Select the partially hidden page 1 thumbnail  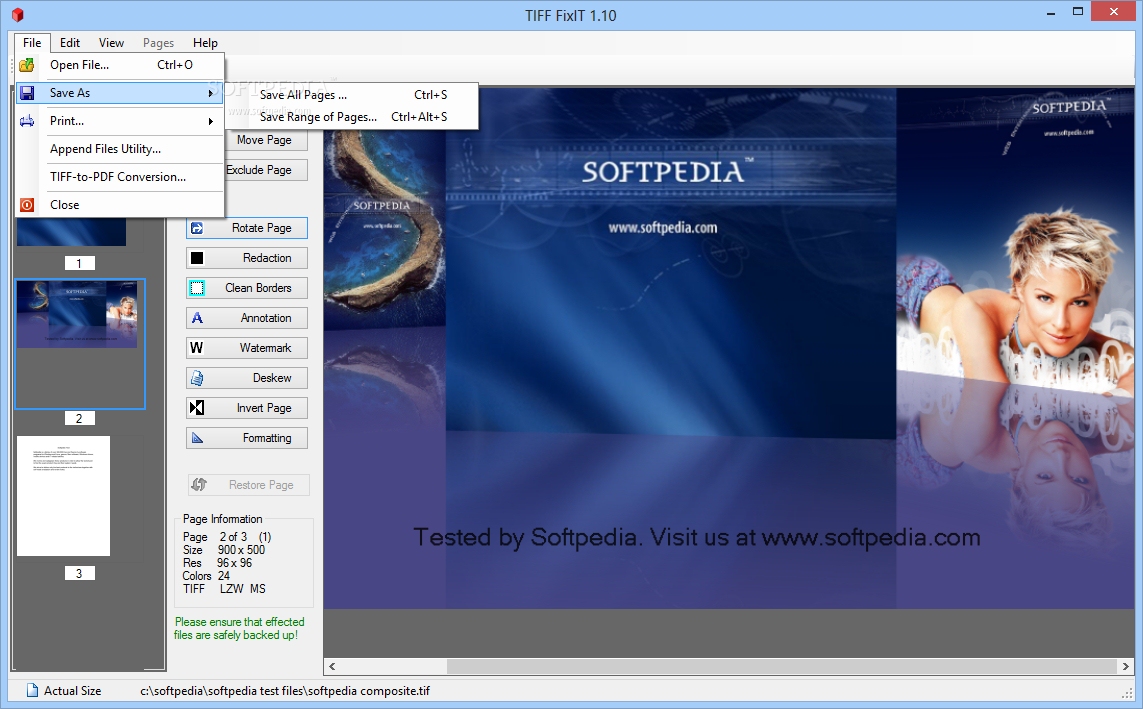71,232
